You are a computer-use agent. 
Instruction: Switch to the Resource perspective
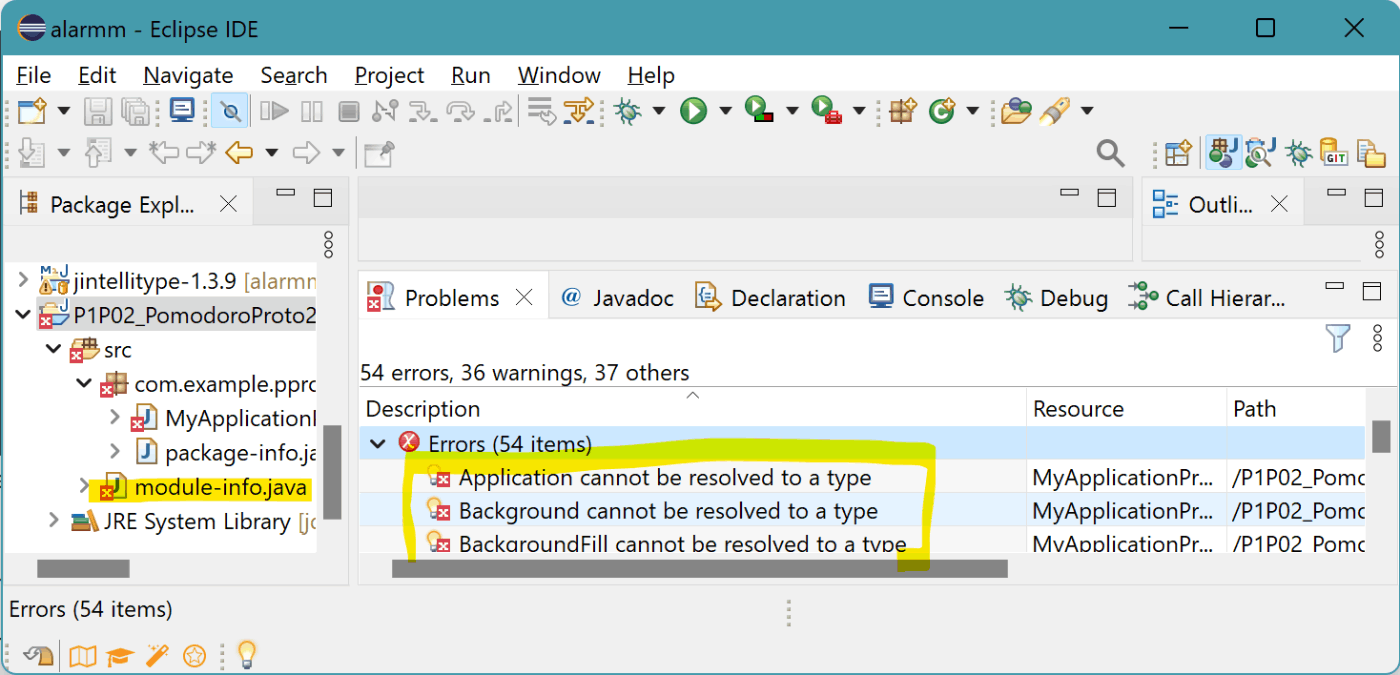[x=1372, y=153]
